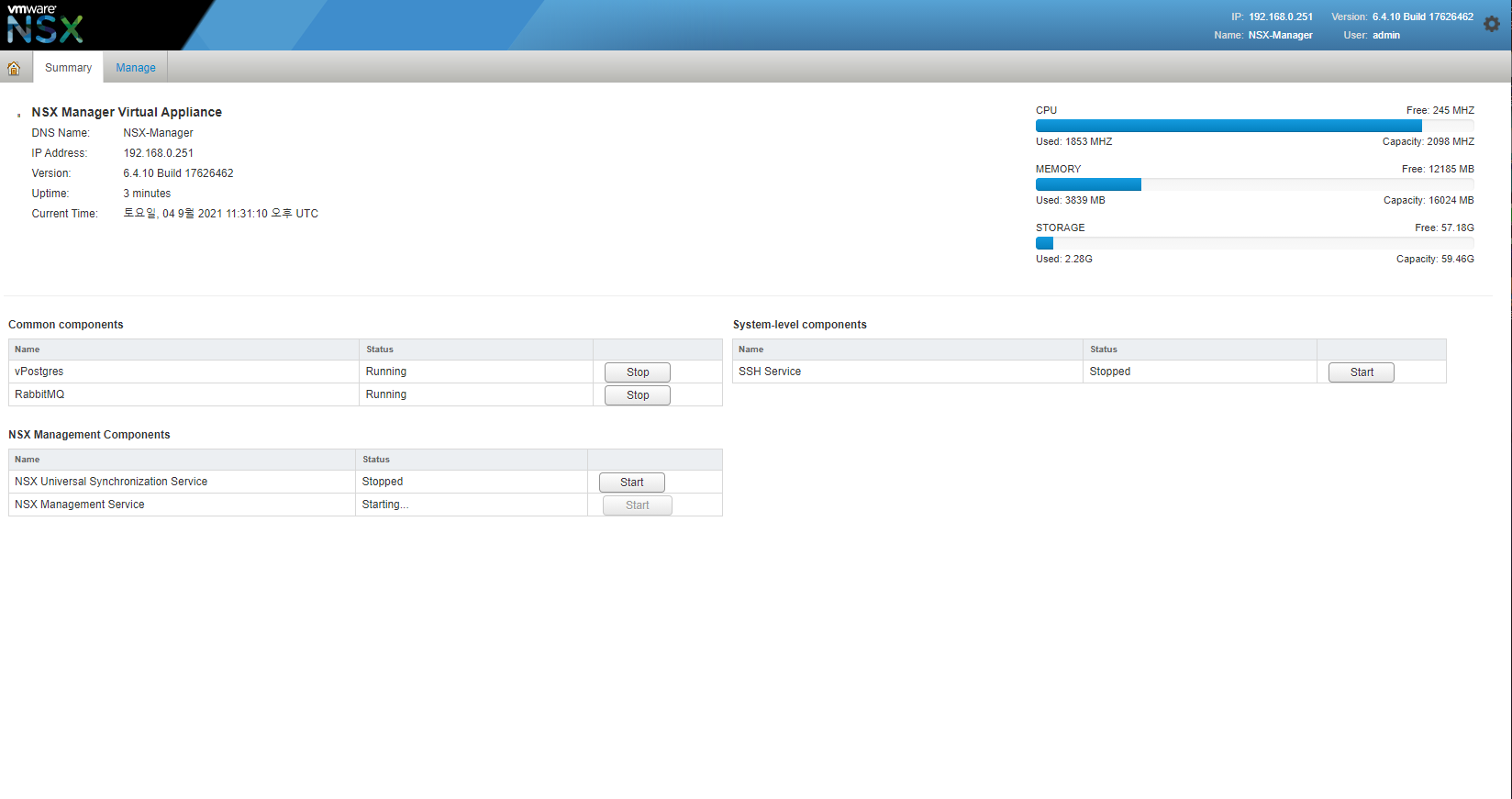This screenshot has width=1512, height=799.
Task: Click CPU Free 245 MHZ label
Action: (1440, 110)
